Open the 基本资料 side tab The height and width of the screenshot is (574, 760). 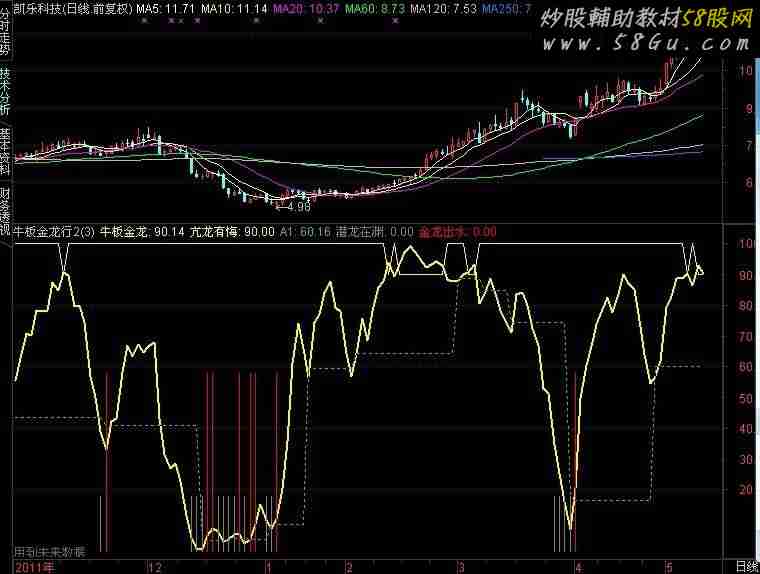(5, 151)
